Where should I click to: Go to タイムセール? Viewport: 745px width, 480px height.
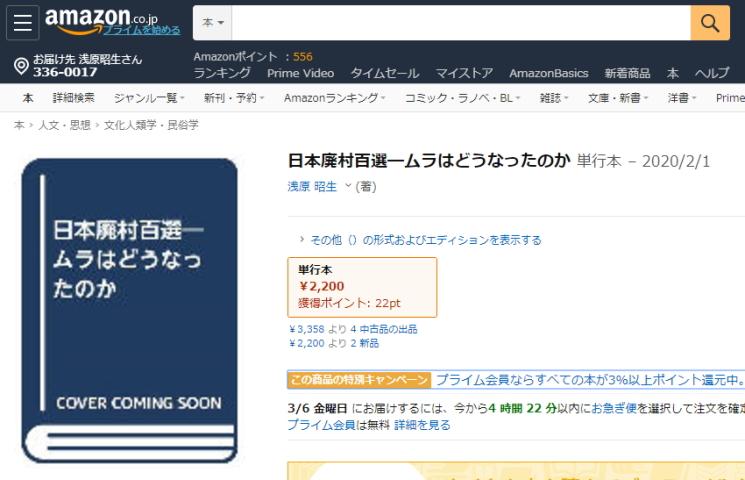click(x=384, y=73)
